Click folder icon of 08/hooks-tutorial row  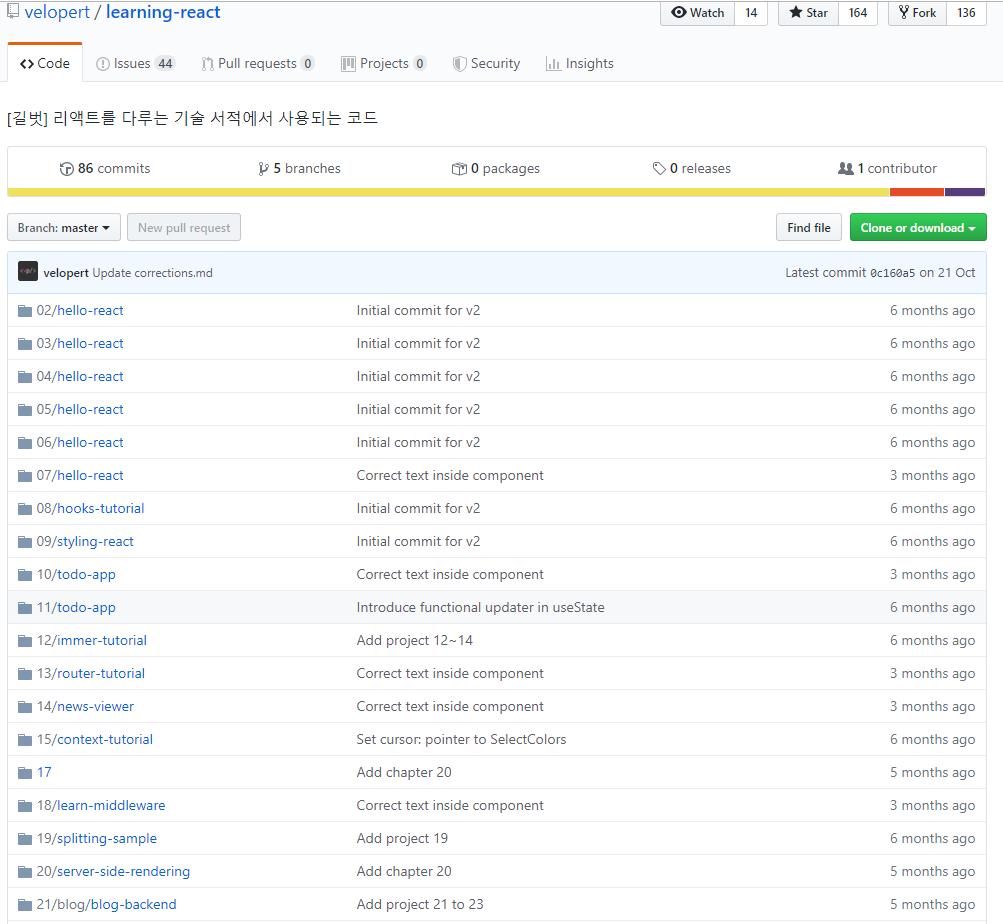pos(25,509)
